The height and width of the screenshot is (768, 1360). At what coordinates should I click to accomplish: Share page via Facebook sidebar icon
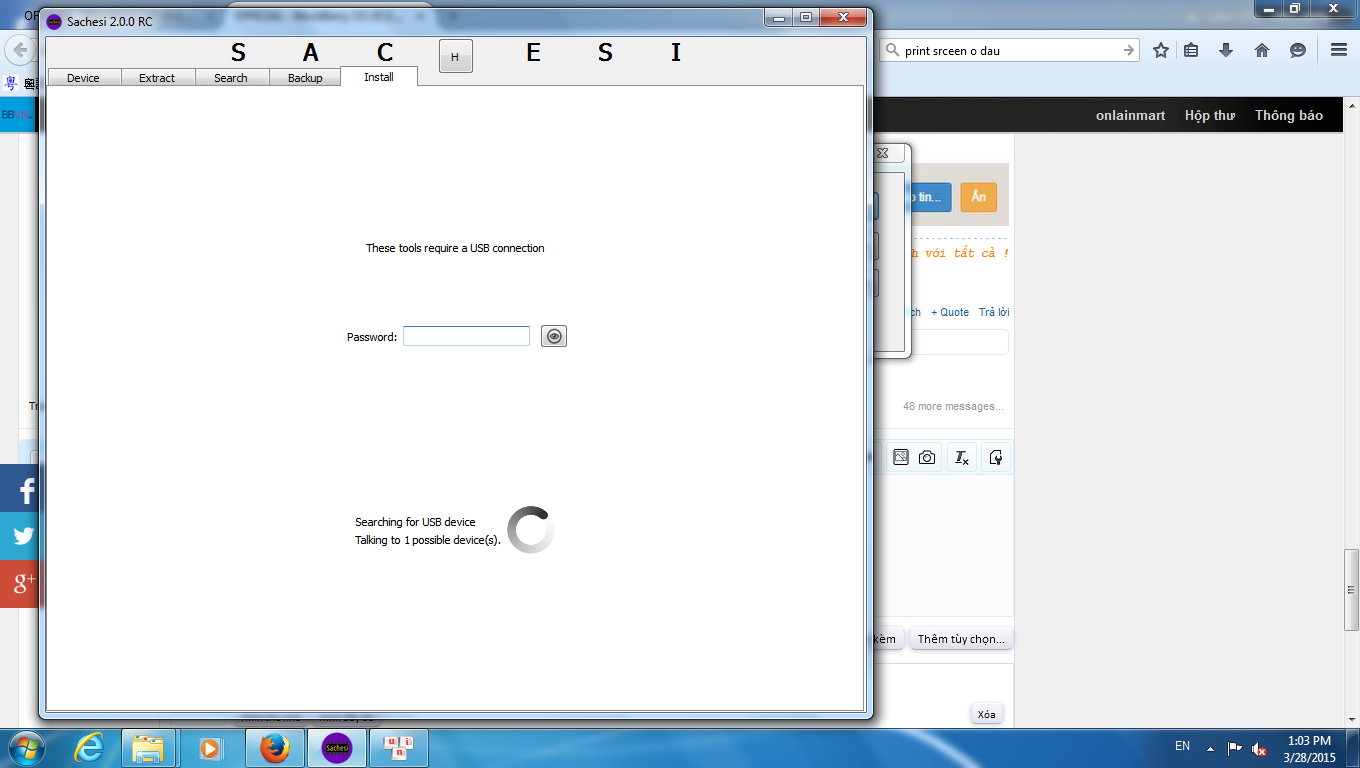click(x=22, y=490)
